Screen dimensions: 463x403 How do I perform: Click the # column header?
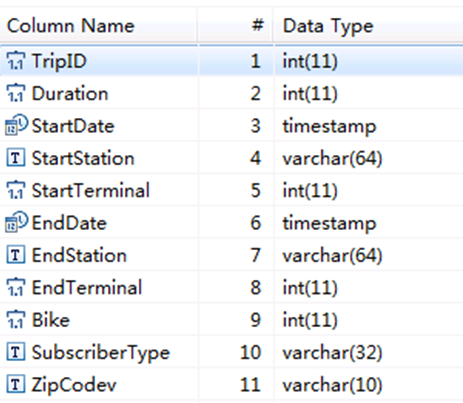click(258, 25)
